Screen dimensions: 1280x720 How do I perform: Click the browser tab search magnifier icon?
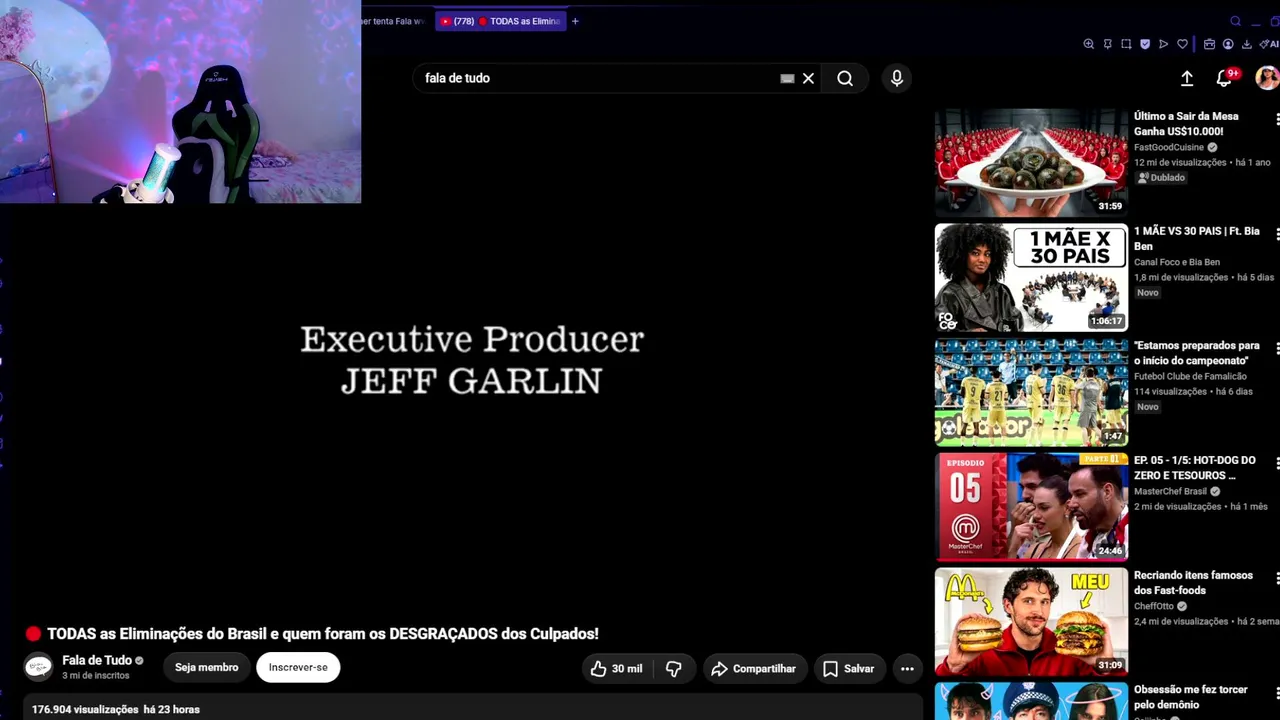pyautogui.click(x=1236, y=21)
